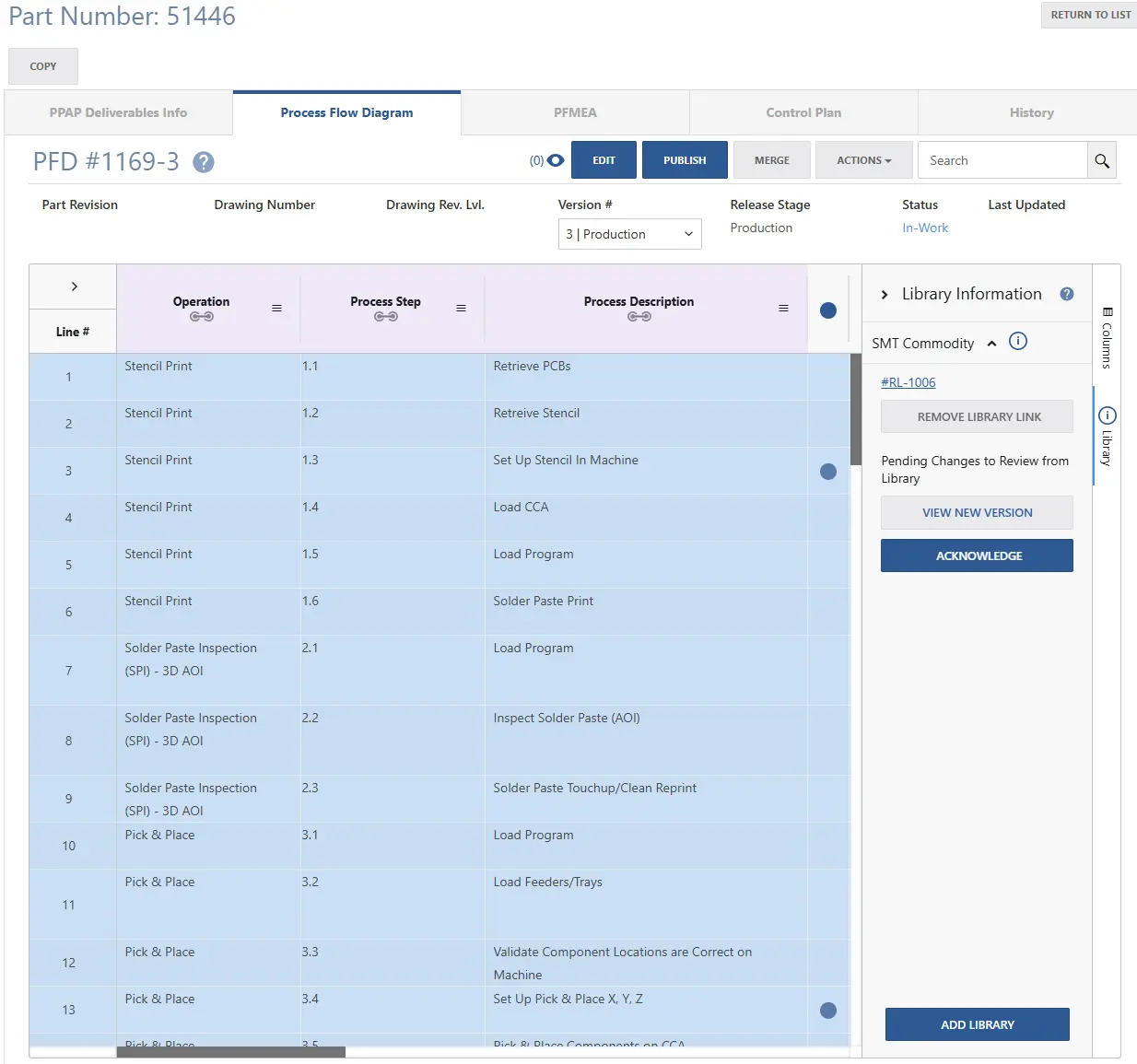
Task: Click the ACKNOWLEDGE button
Action: pyautogui.click(x=976, y=555)
